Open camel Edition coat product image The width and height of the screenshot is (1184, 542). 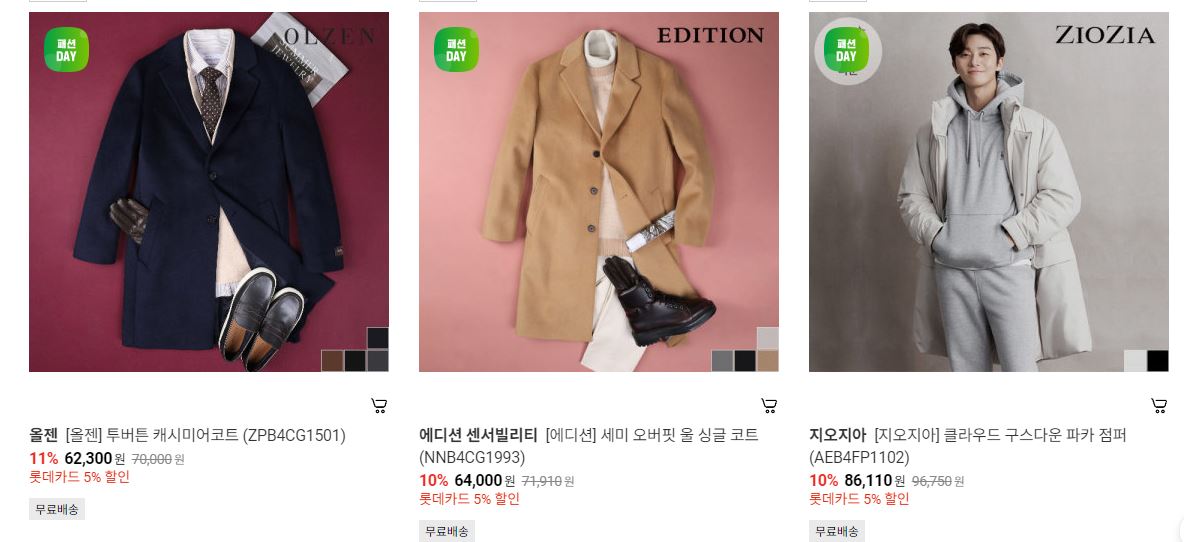(599, 192)
